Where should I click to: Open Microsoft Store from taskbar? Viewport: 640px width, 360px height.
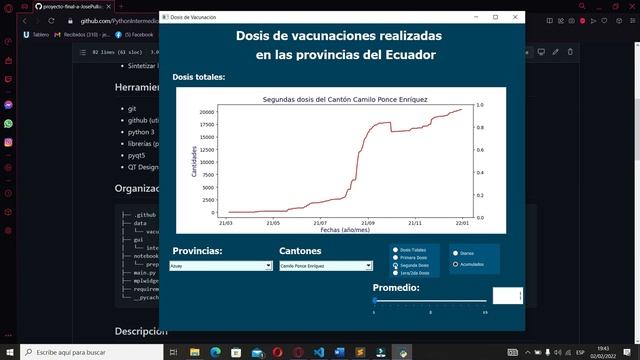236,352
